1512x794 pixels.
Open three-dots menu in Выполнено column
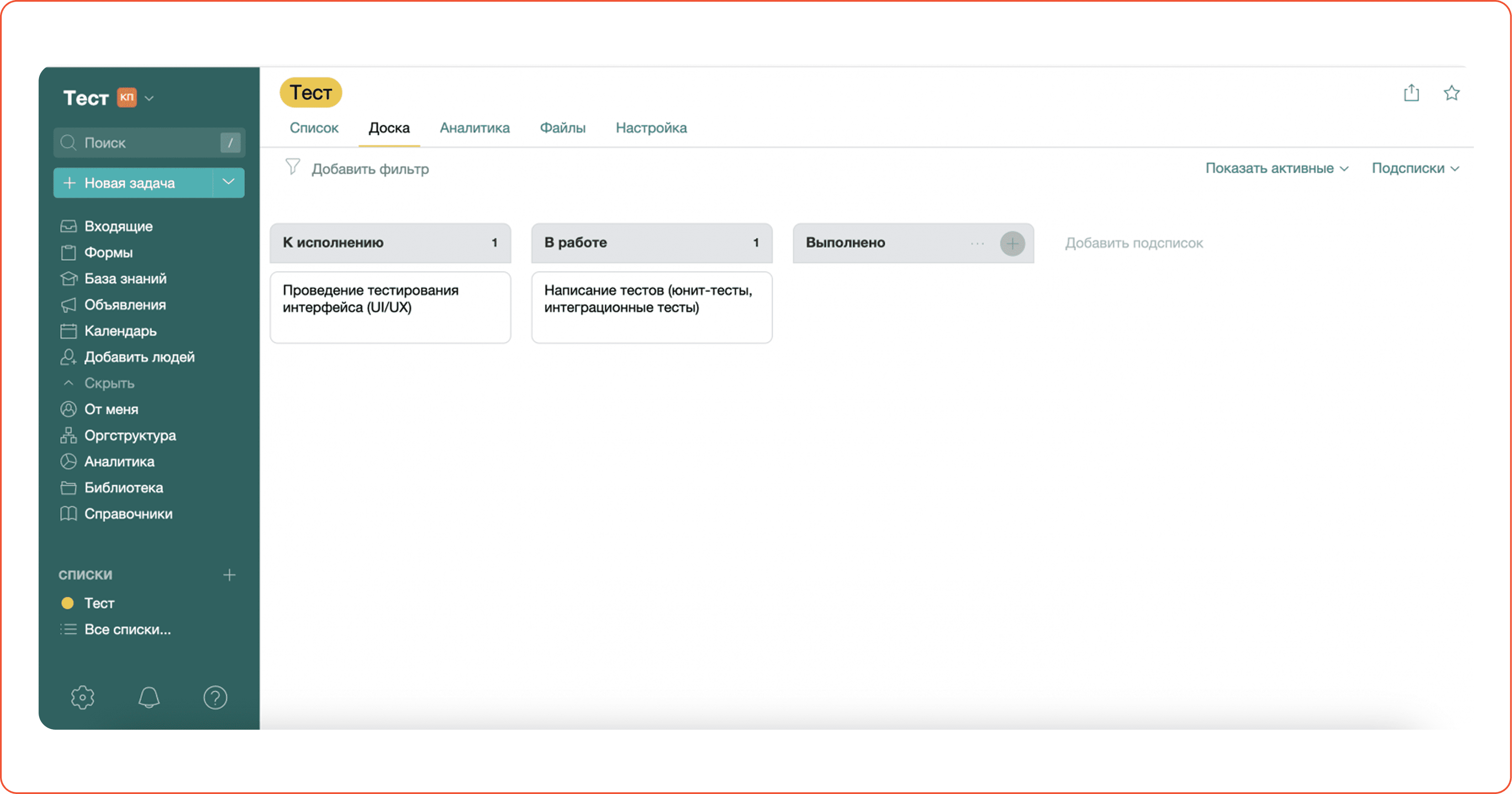click(x=977, y=244)
